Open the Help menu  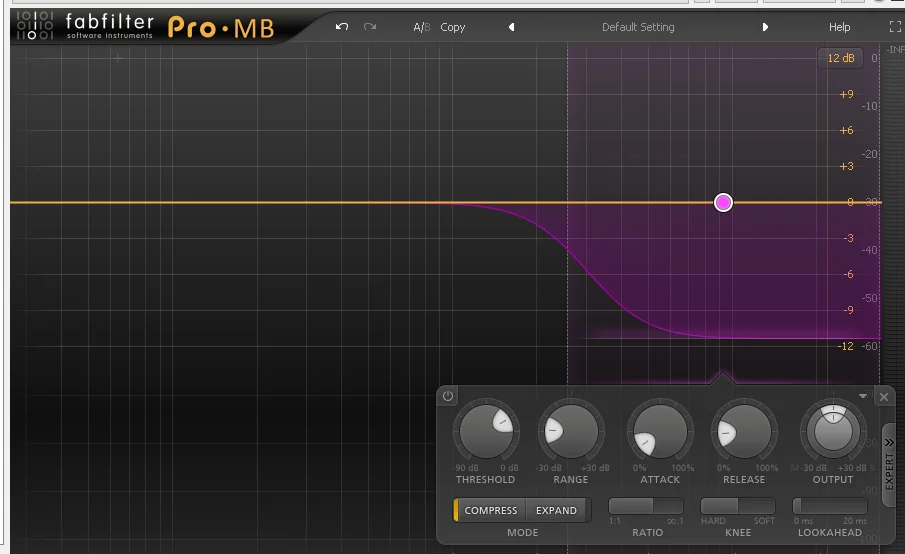(x=839, y=27)
